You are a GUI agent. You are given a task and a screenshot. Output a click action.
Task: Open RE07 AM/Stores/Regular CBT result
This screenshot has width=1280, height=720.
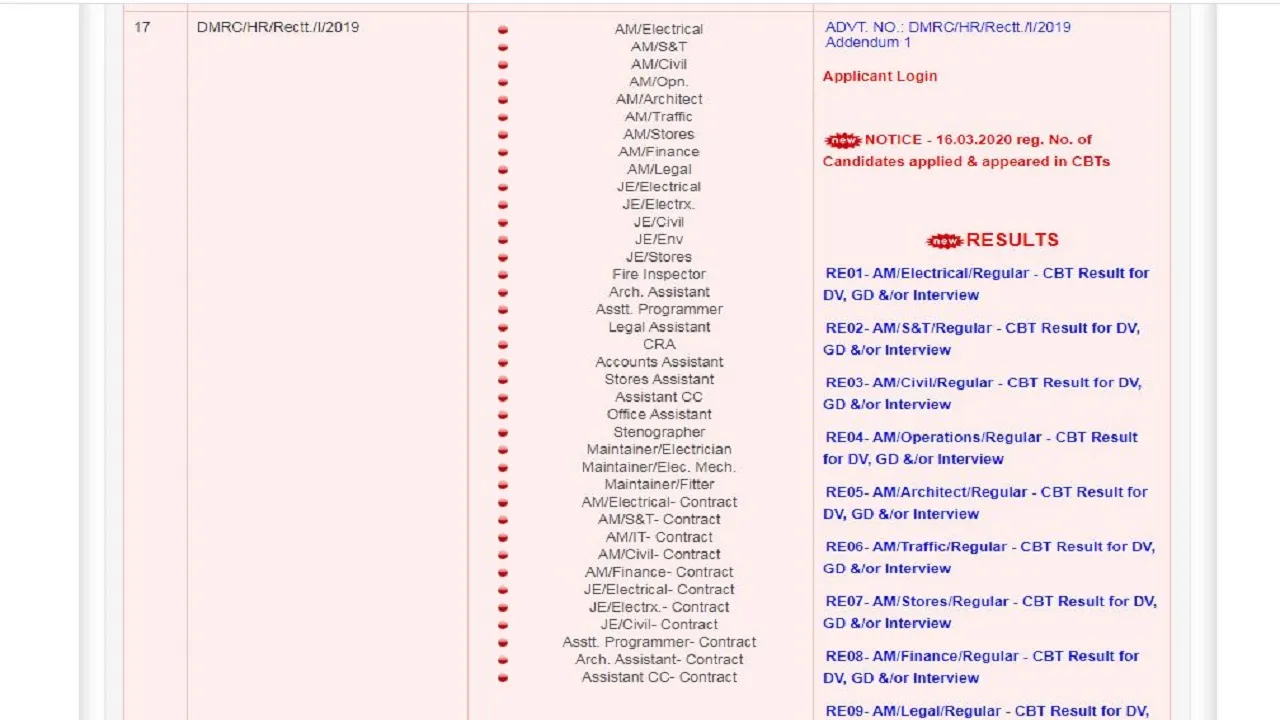[990, 612]
